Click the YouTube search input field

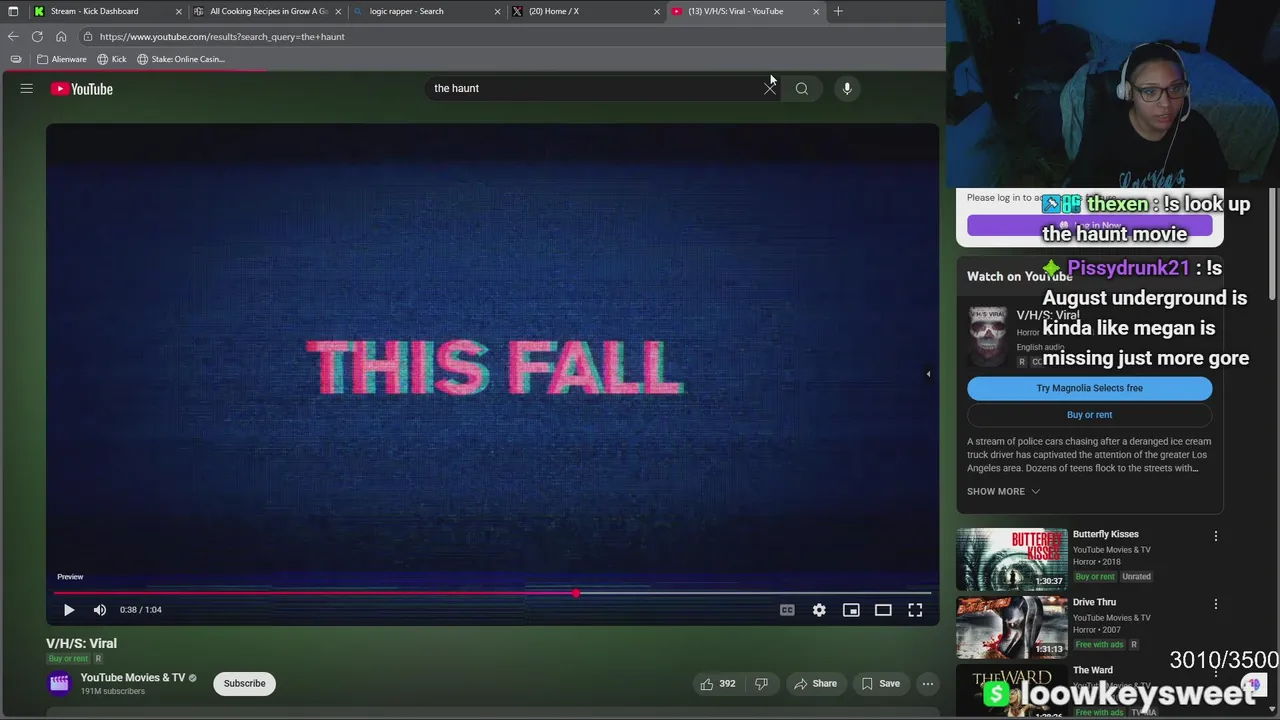click(x=595, y=88)
